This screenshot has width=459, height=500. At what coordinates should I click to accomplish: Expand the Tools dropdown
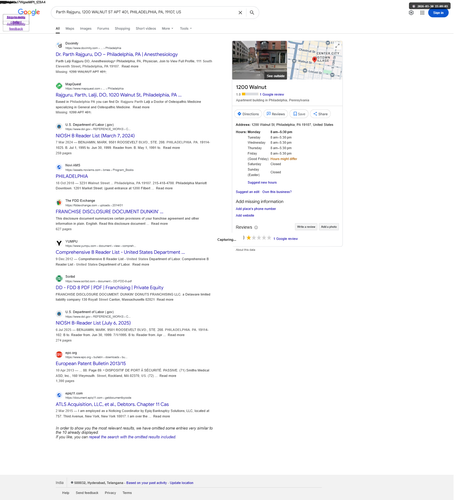[x=186, y=29]
